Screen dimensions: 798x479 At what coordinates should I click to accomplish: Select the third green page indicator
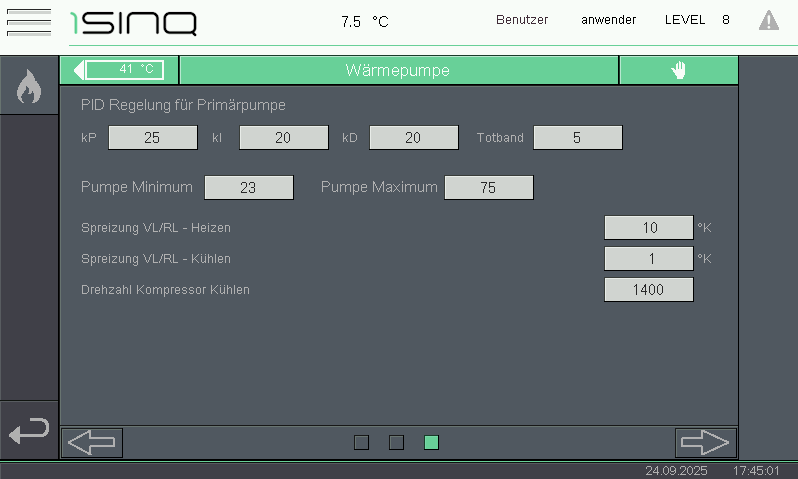click(431, 442)
